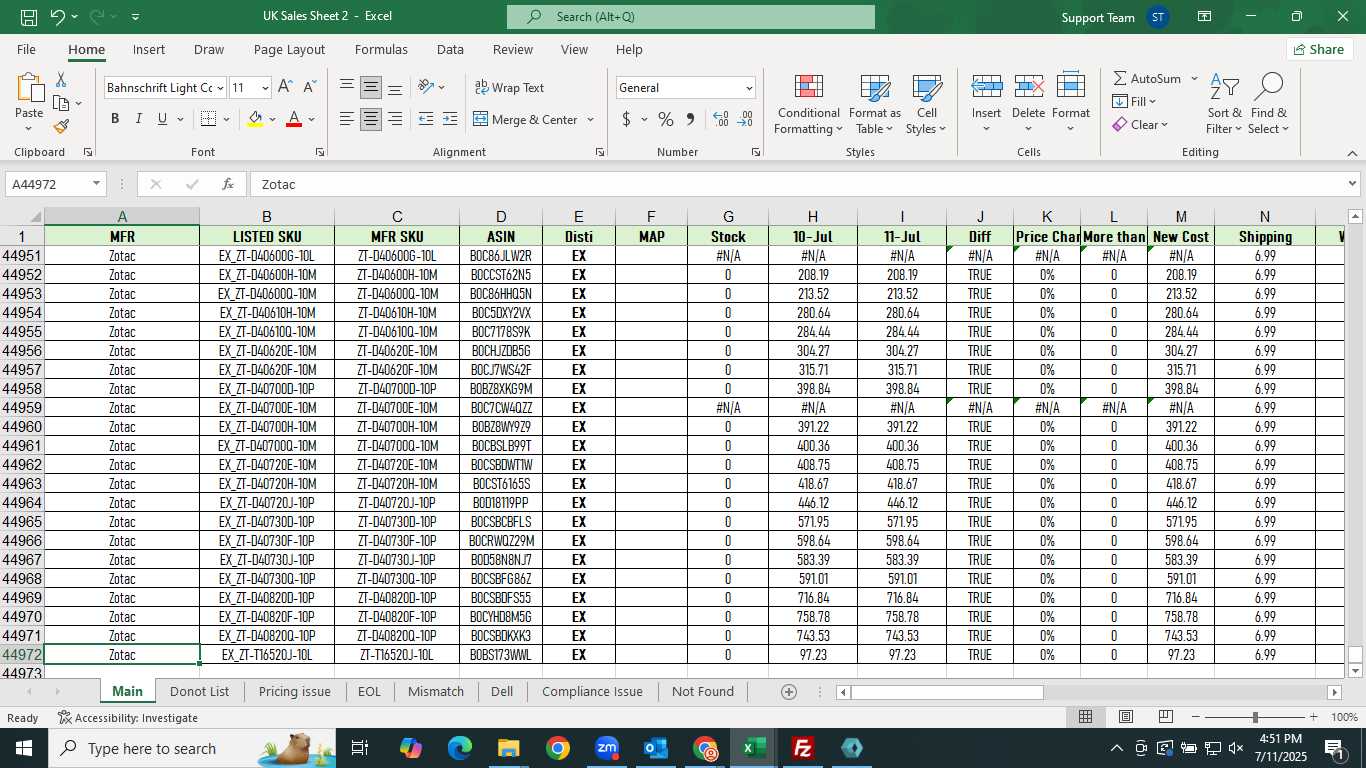Toggle Underline formatting
Viewport: 1366px width, 768px height.
point(163,119)
